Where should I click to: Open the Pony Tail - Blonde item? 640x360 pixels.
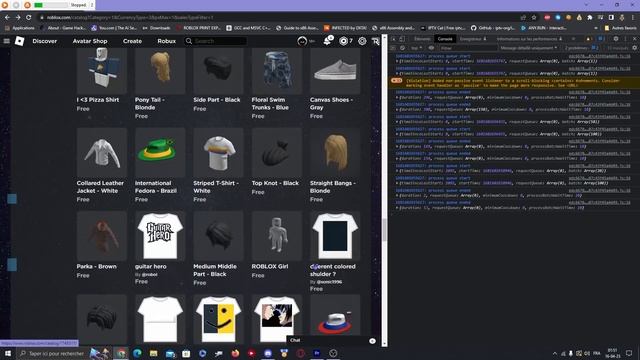[x=160, y=83]
